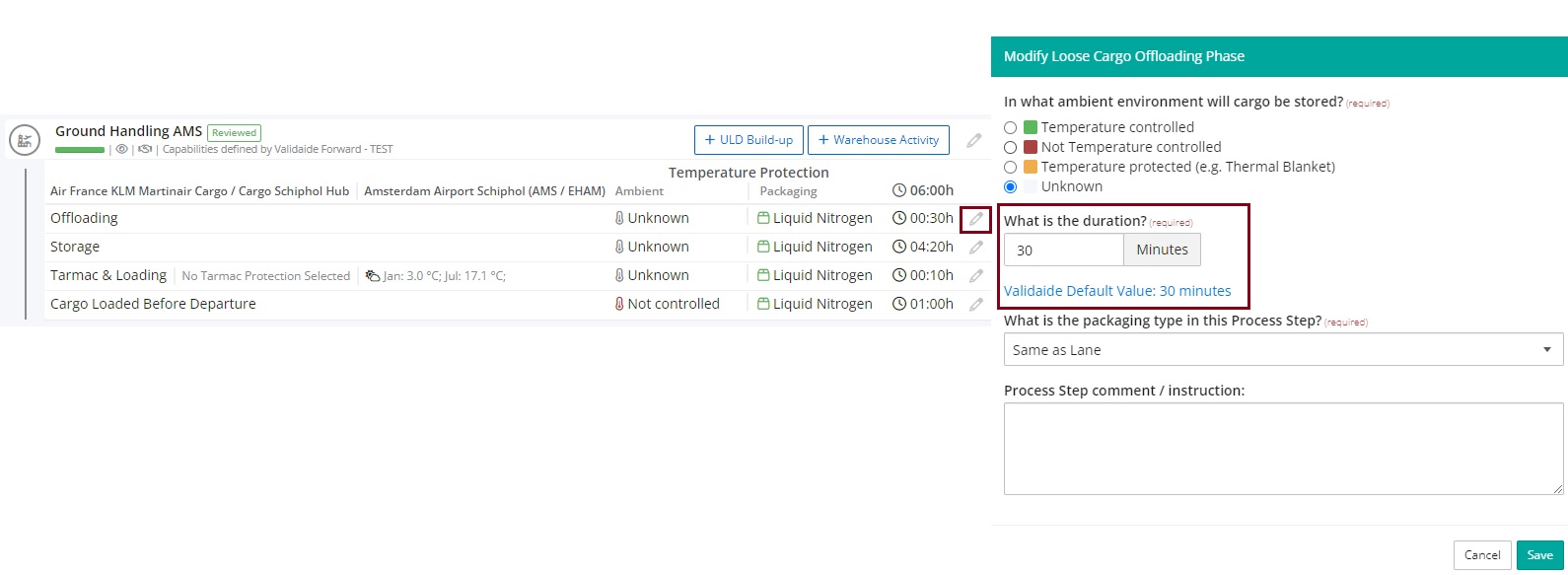Click the red Not Temperature controlled color square
Image resolution: width=1568 pixels, height=575 pixels.
coord(1031,147)
